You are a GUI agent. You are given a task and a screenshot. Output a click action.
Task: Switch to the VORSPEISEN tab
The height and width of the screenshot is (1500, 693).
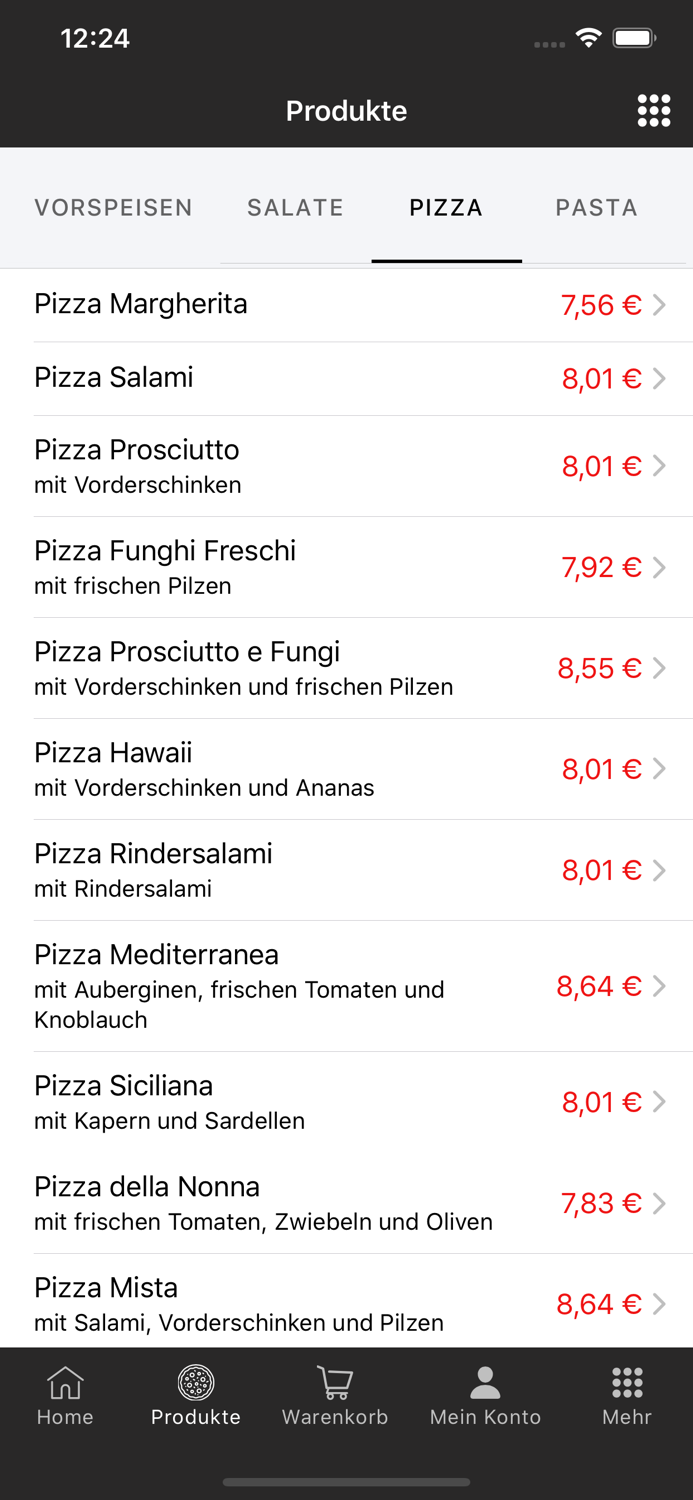[113, 207]
